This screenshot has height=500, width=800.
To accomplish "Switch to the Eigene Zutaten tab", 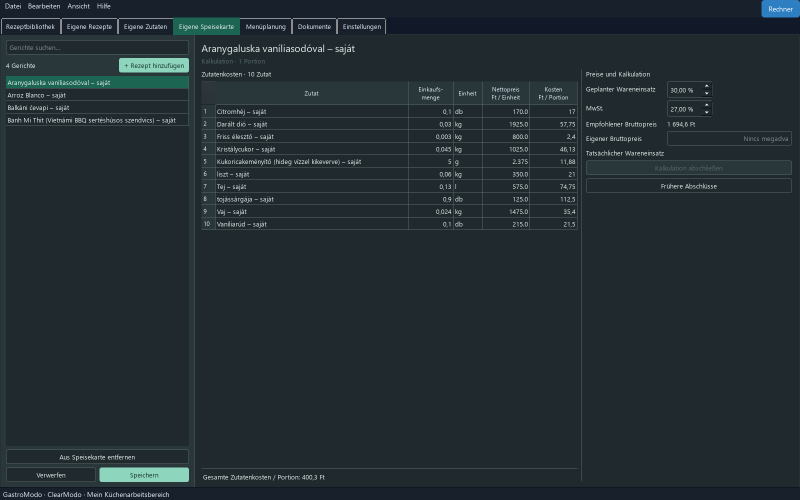I will 145,27.
